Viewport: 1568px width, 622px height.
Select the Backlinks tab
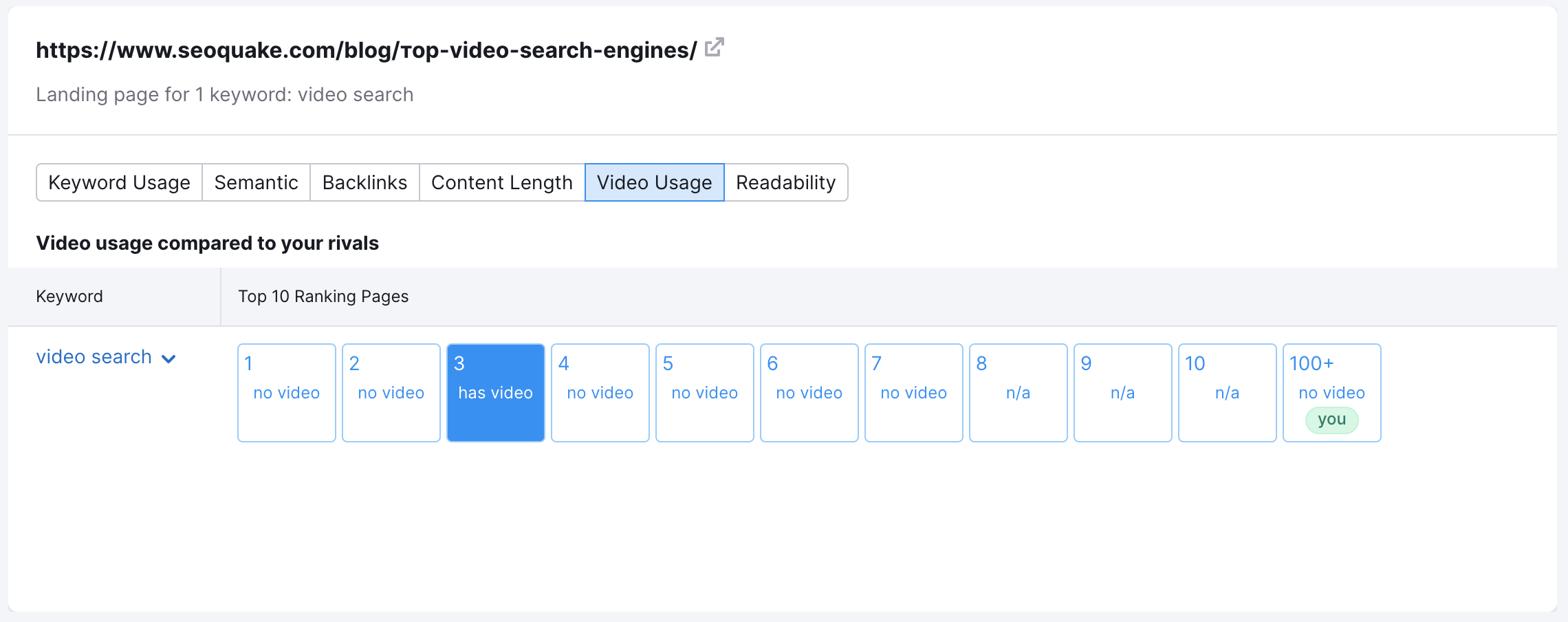click(x=364, y=182)
